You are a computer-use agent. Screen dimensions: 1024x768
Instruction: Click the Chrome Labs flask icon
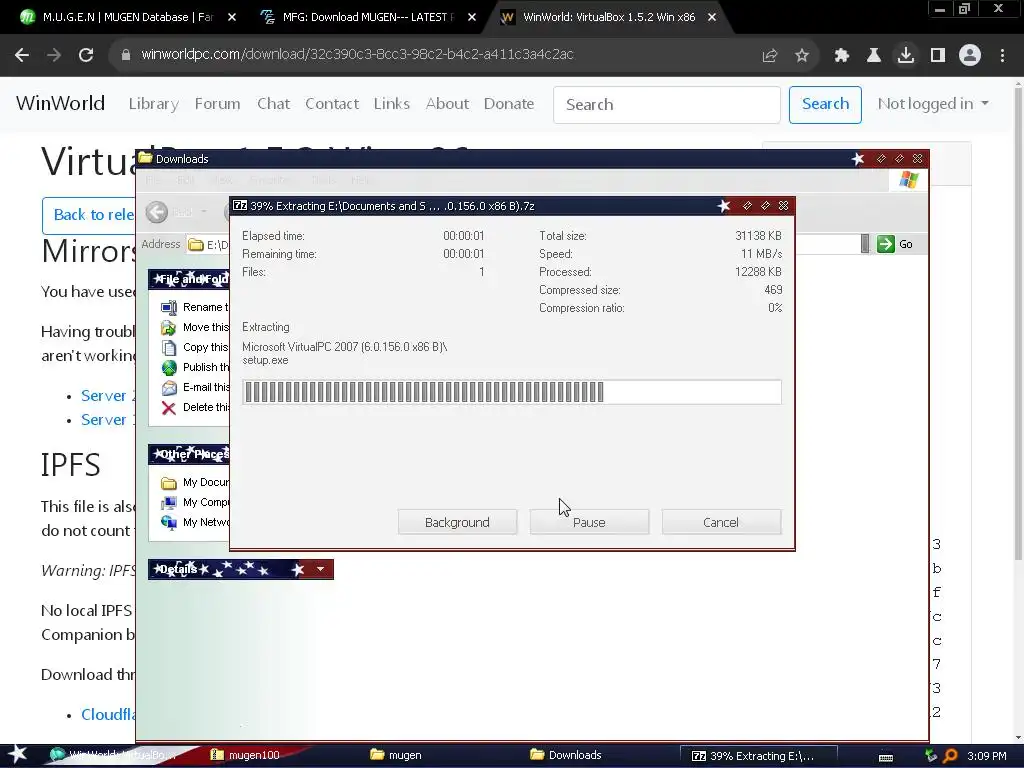(x=874, y=56)
